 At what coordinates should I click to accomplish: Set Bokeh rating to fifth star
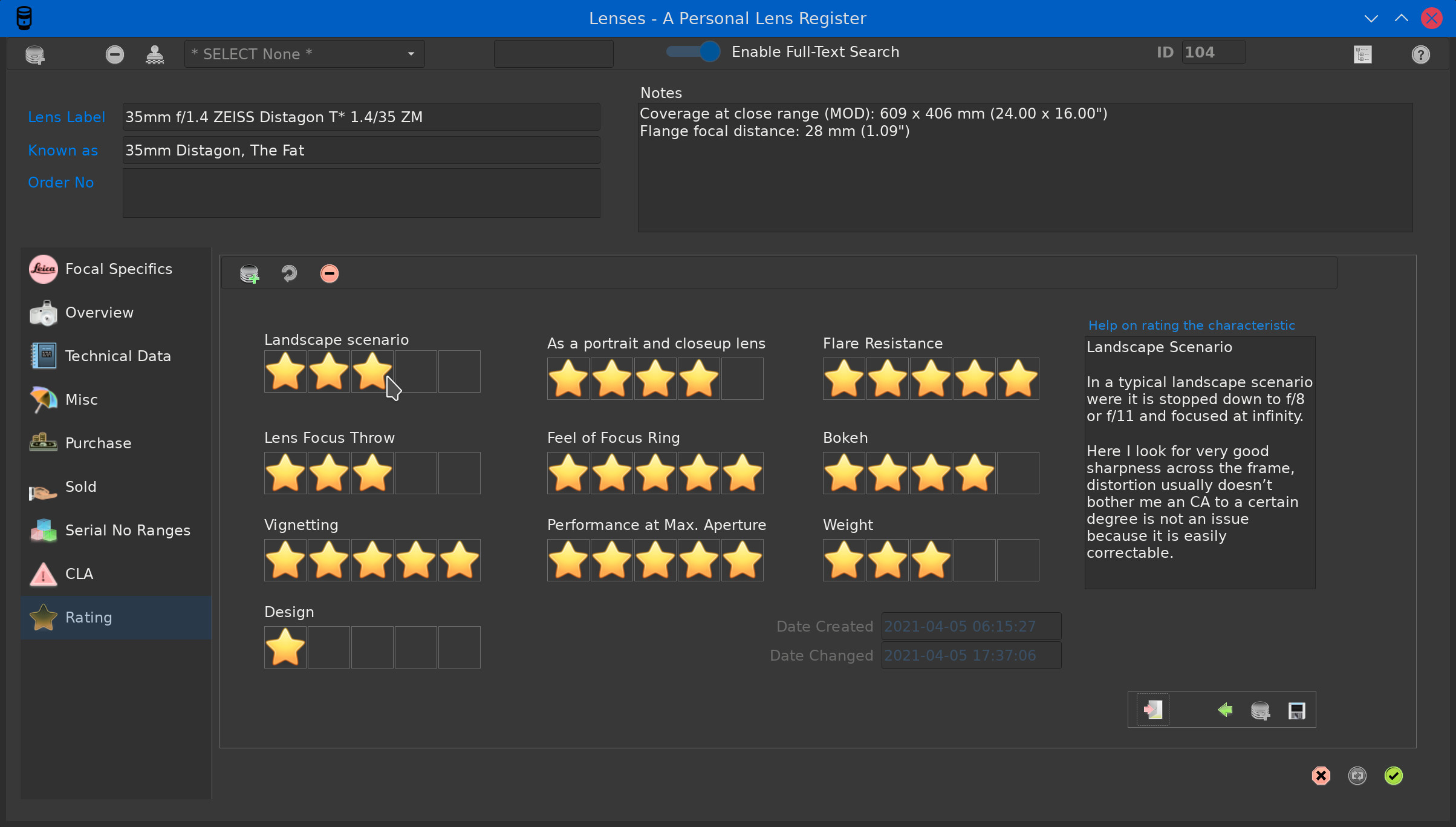tap(1018, 473)
